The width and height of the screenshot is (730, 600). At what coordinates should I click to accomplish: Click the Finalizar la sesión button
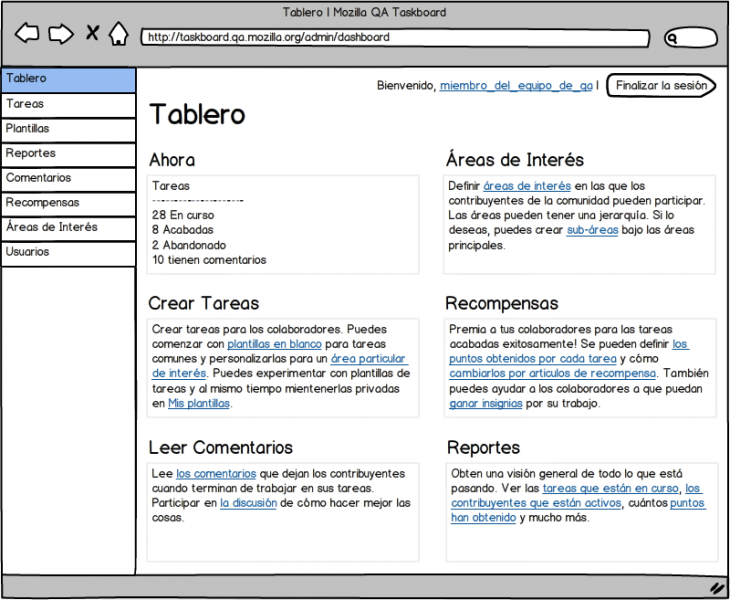pos(661,85)
